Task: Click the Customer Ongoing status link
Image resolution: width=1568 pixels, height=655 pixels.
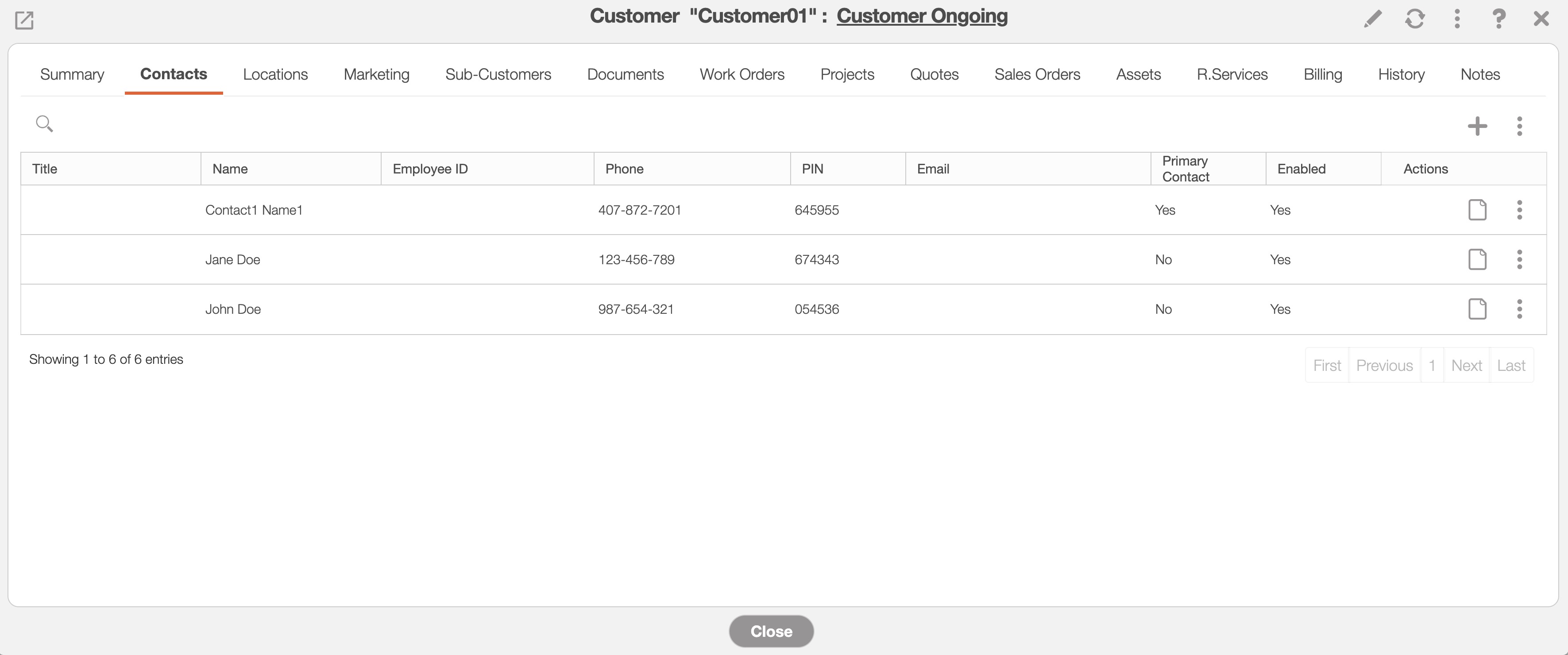Action: coord(922,16)
